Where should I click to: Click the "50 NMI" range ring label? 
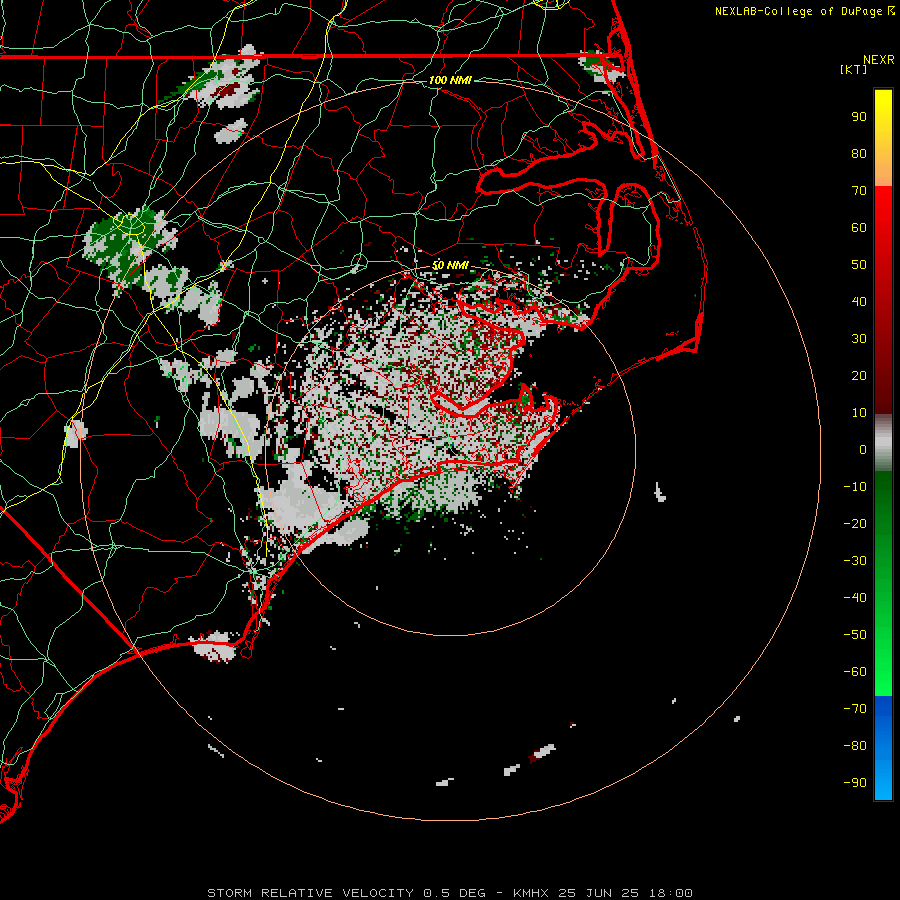coord(451,265)
